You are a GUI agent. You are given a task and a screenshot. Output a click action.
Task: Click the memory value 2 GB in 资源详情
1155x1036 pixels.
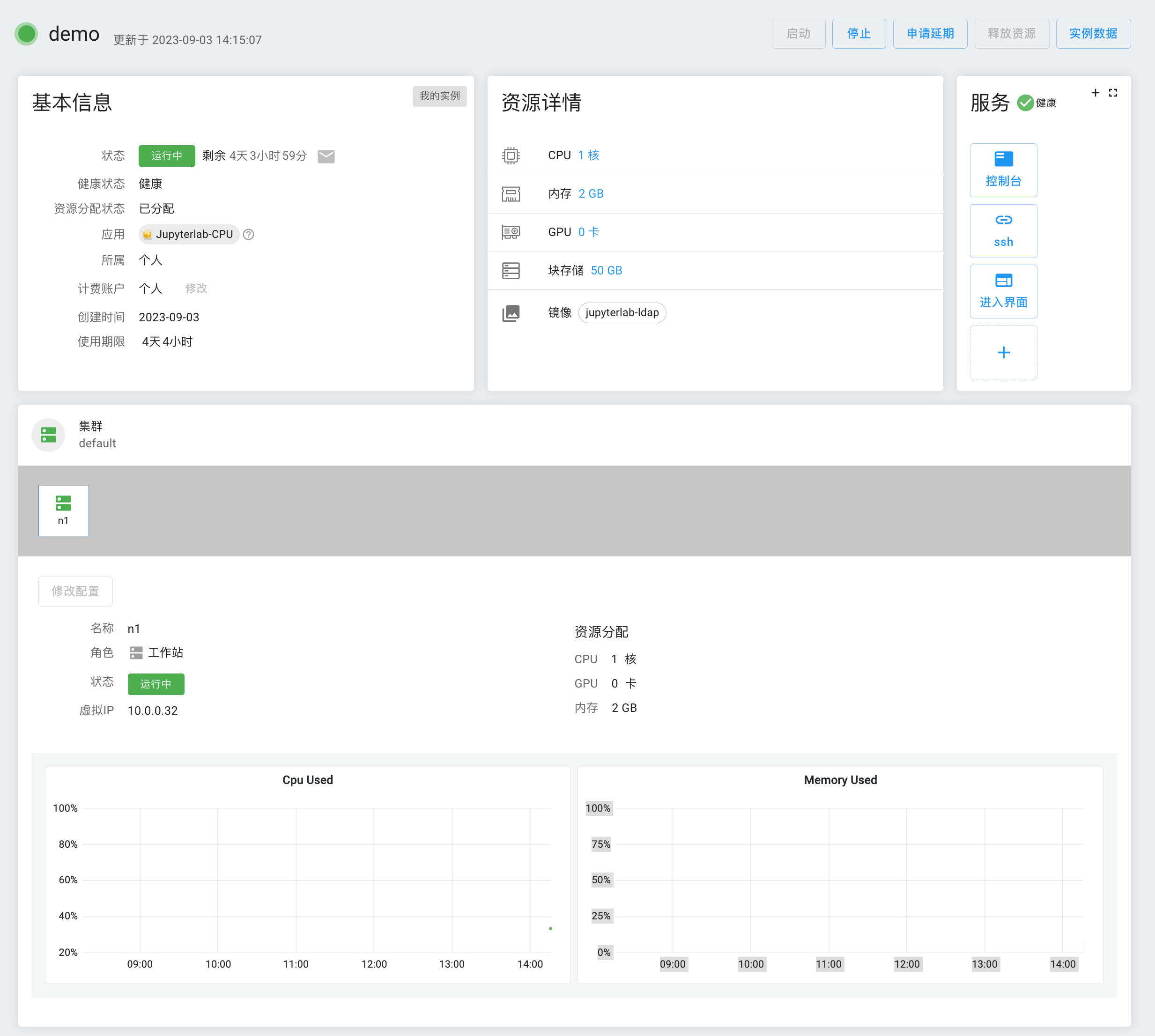click(x=590, y=194)
